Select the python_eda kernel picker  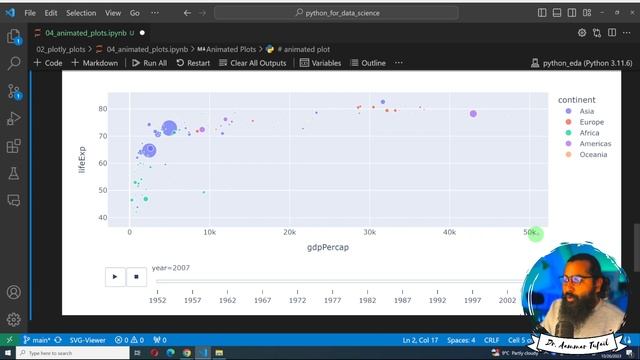(x=581, y=63)
